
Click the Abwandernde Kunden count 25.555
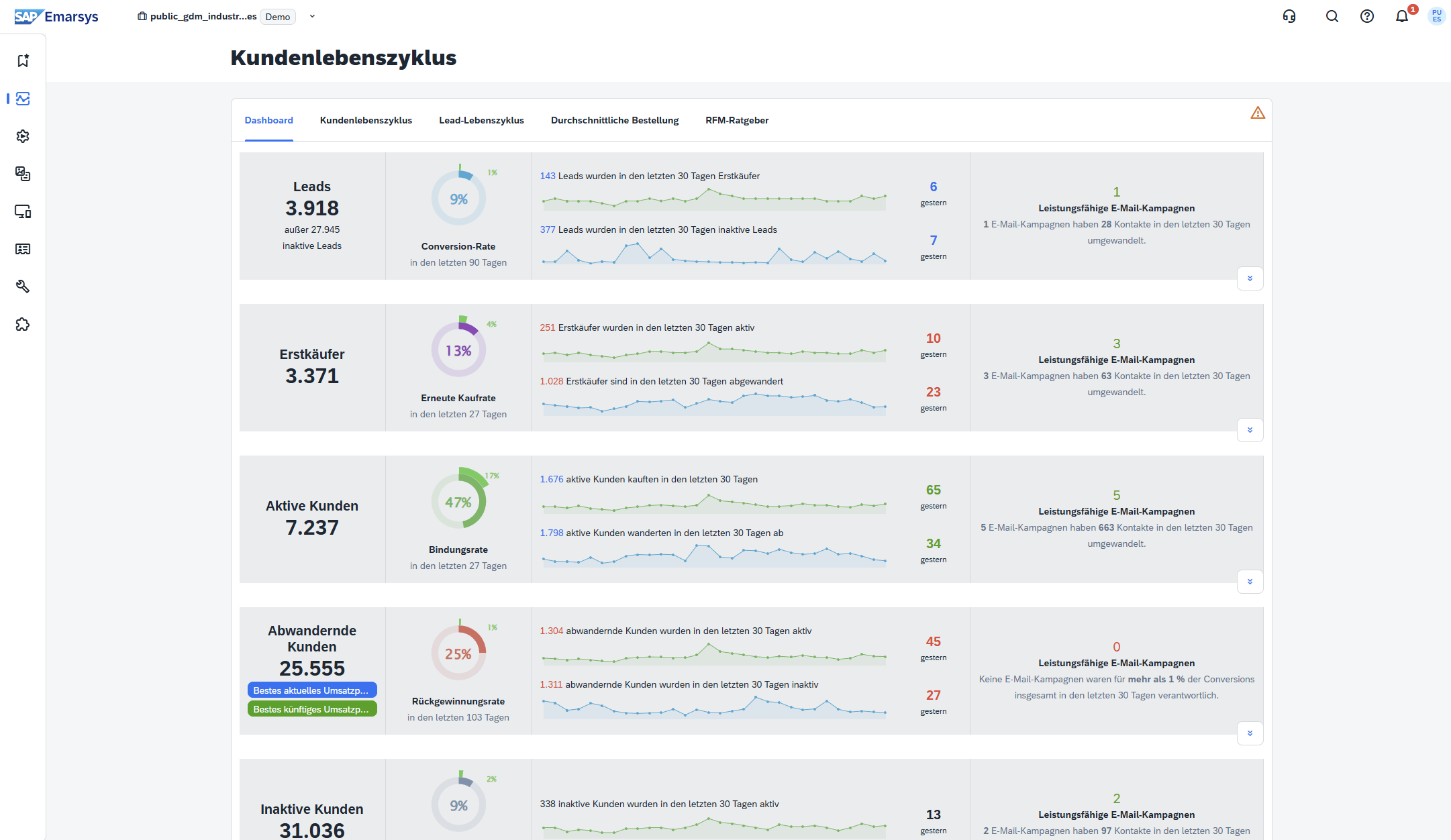click(x=312, y=668)
